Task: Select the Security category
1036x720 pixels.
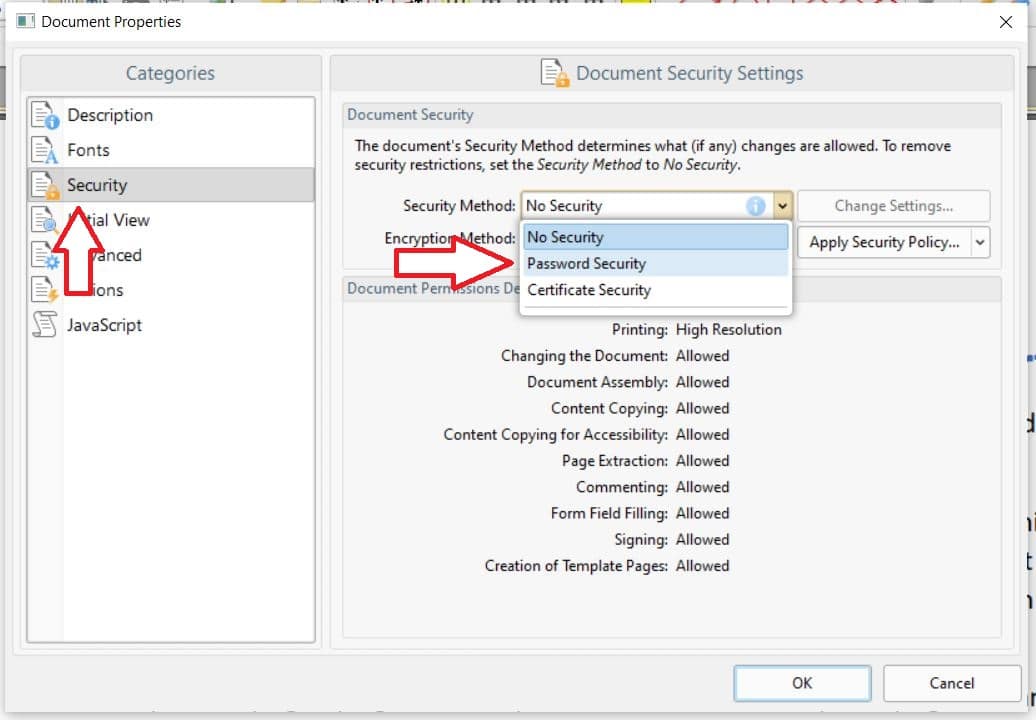Action: click(x=170, y=185)
